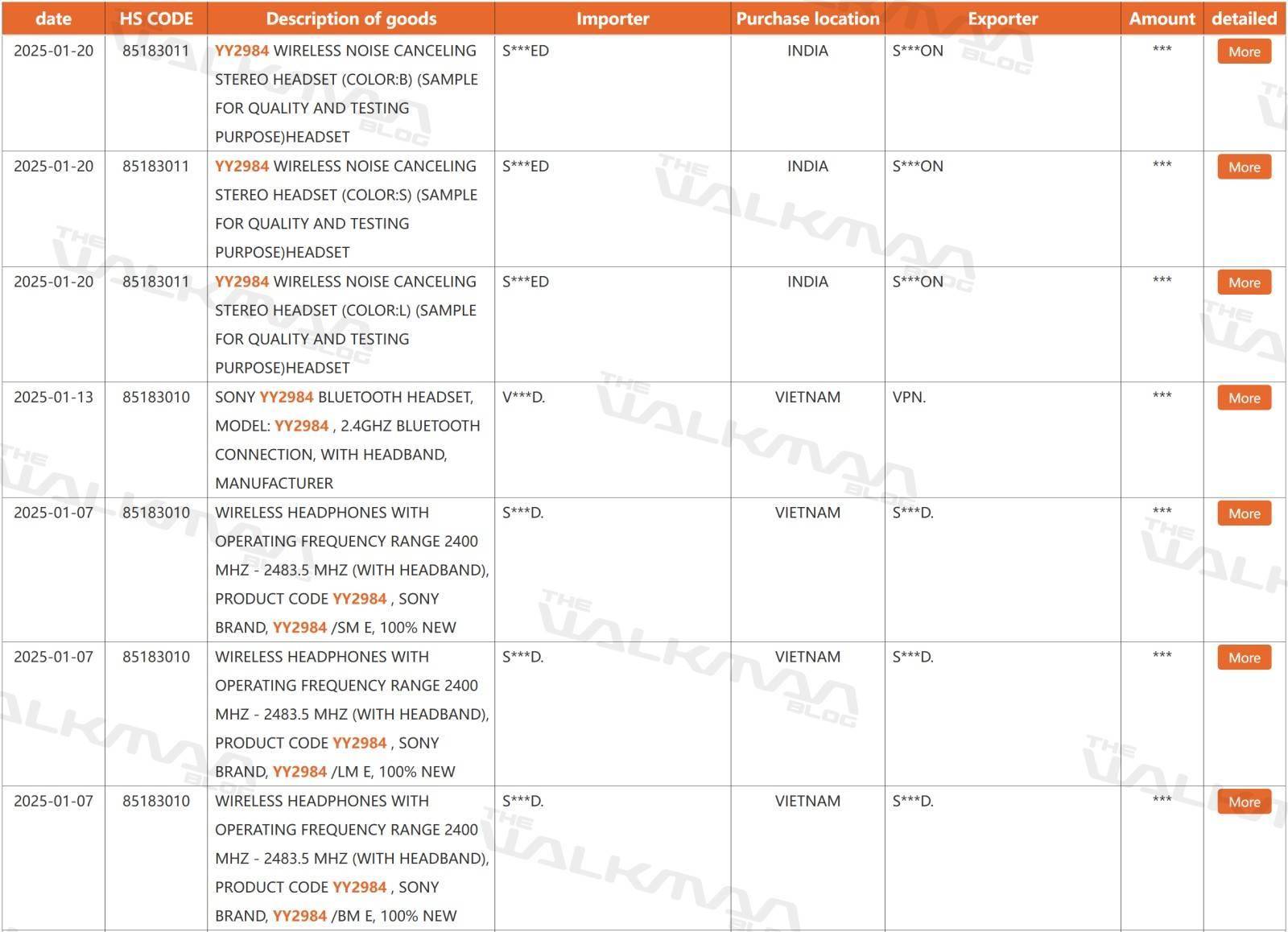Click YY2984 link in COLOR:B description
The image size is (1288, 932).
coord(242,51)
